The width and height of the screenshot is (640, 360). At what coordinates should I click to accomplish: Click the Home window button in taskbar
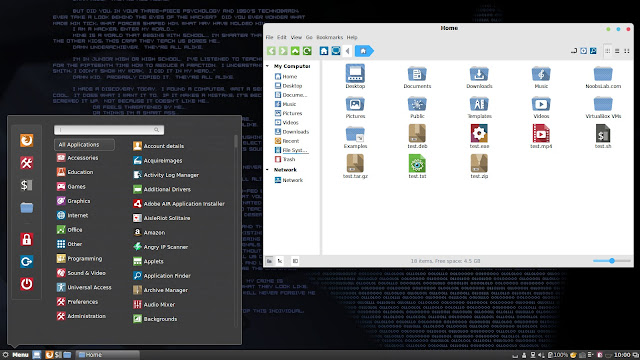(x=108, y=355)
